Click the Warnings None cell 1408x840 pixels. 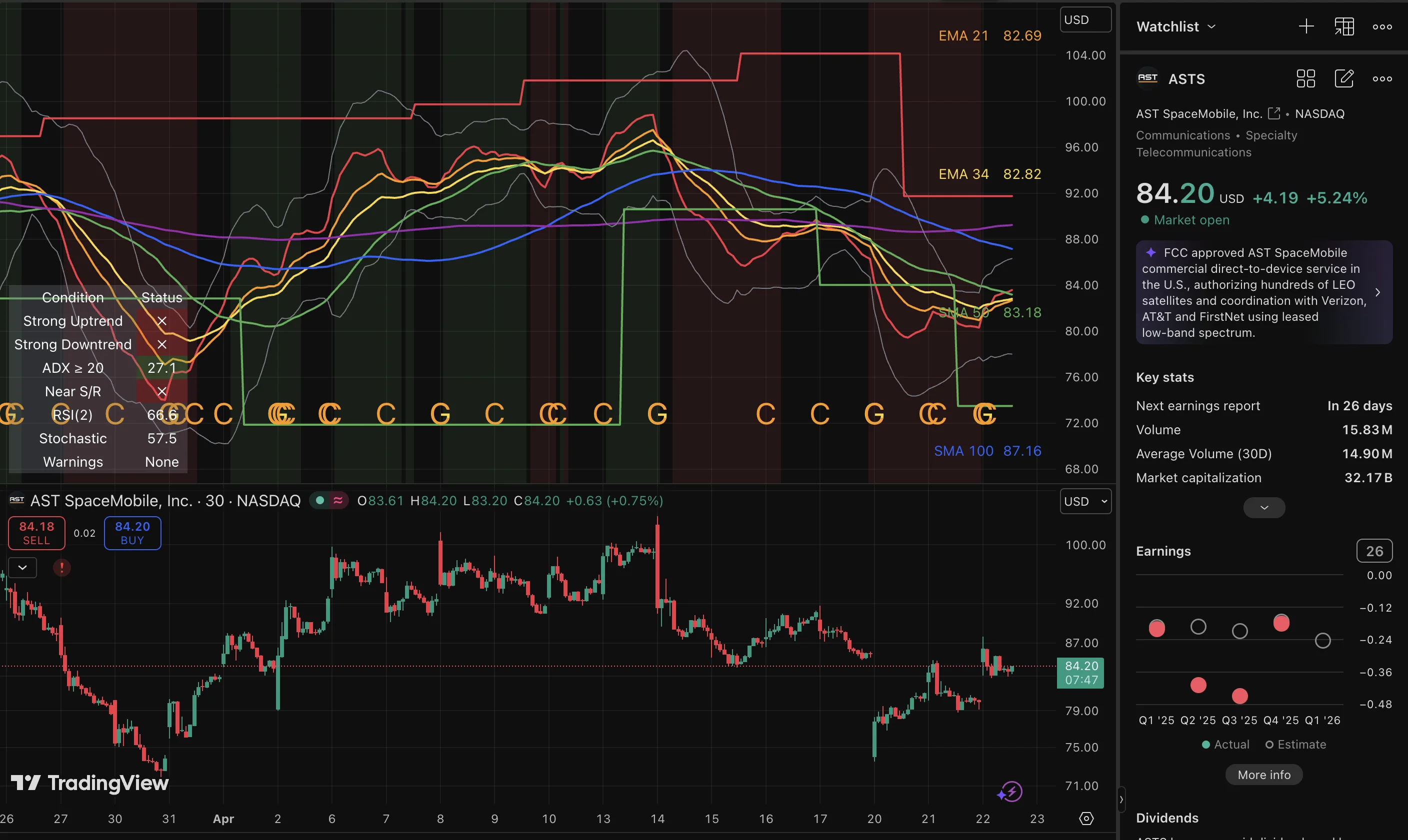click(161, 462)
